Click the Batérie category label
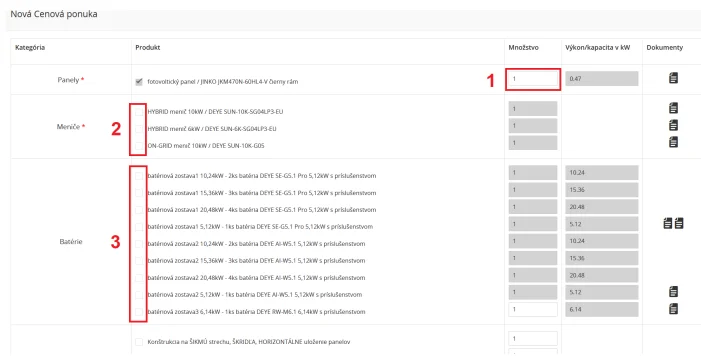 point(71,242)
